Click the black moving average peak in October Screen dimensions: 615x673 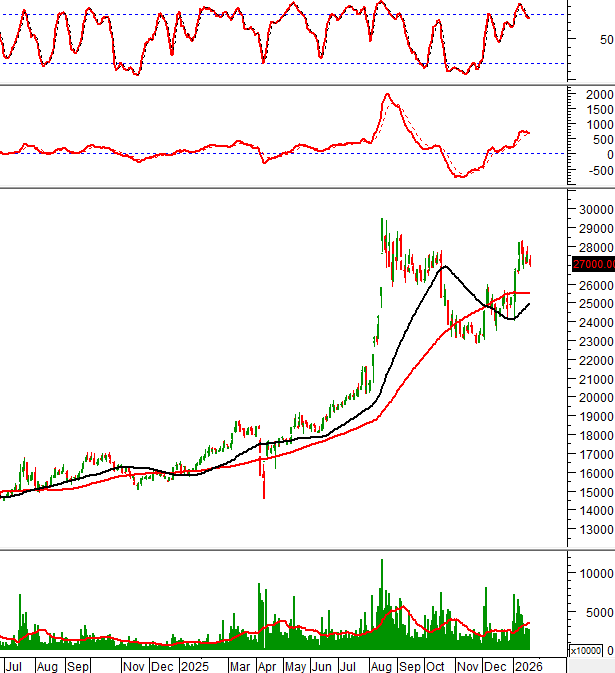coord(444,267)
